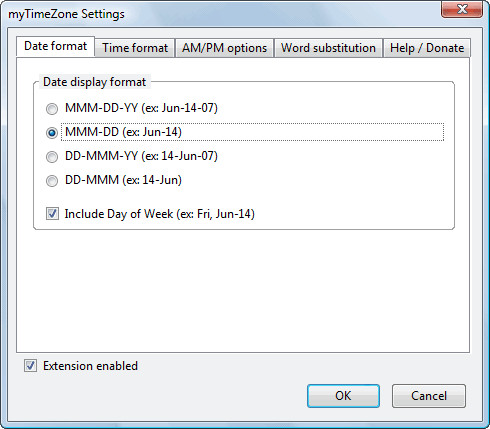This screenshot has width=490, height=429.
Task: Switch to the Time format tab
Action: (x=135, y=48)
